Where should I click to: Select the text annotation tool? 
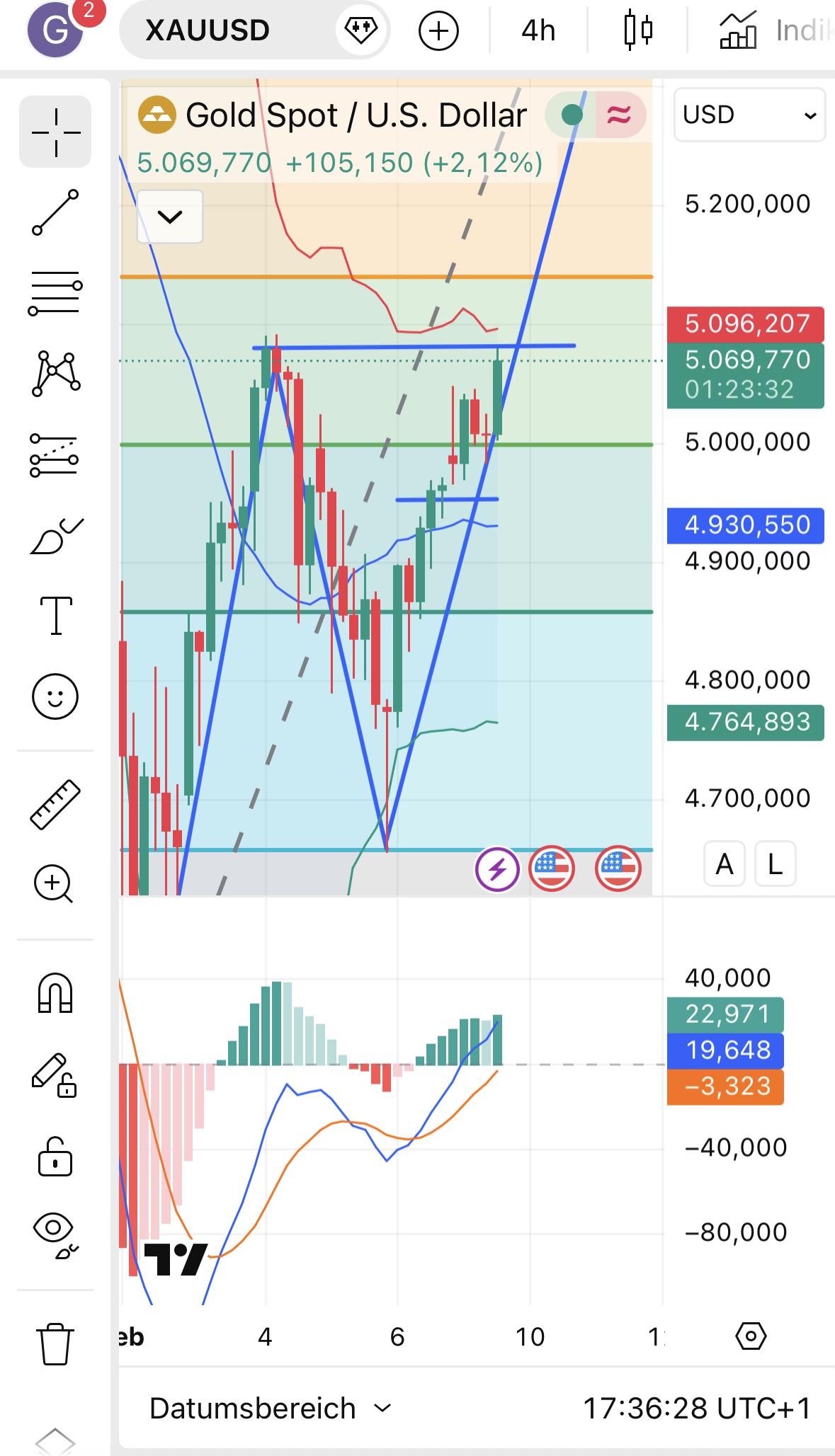pos(55,616)
